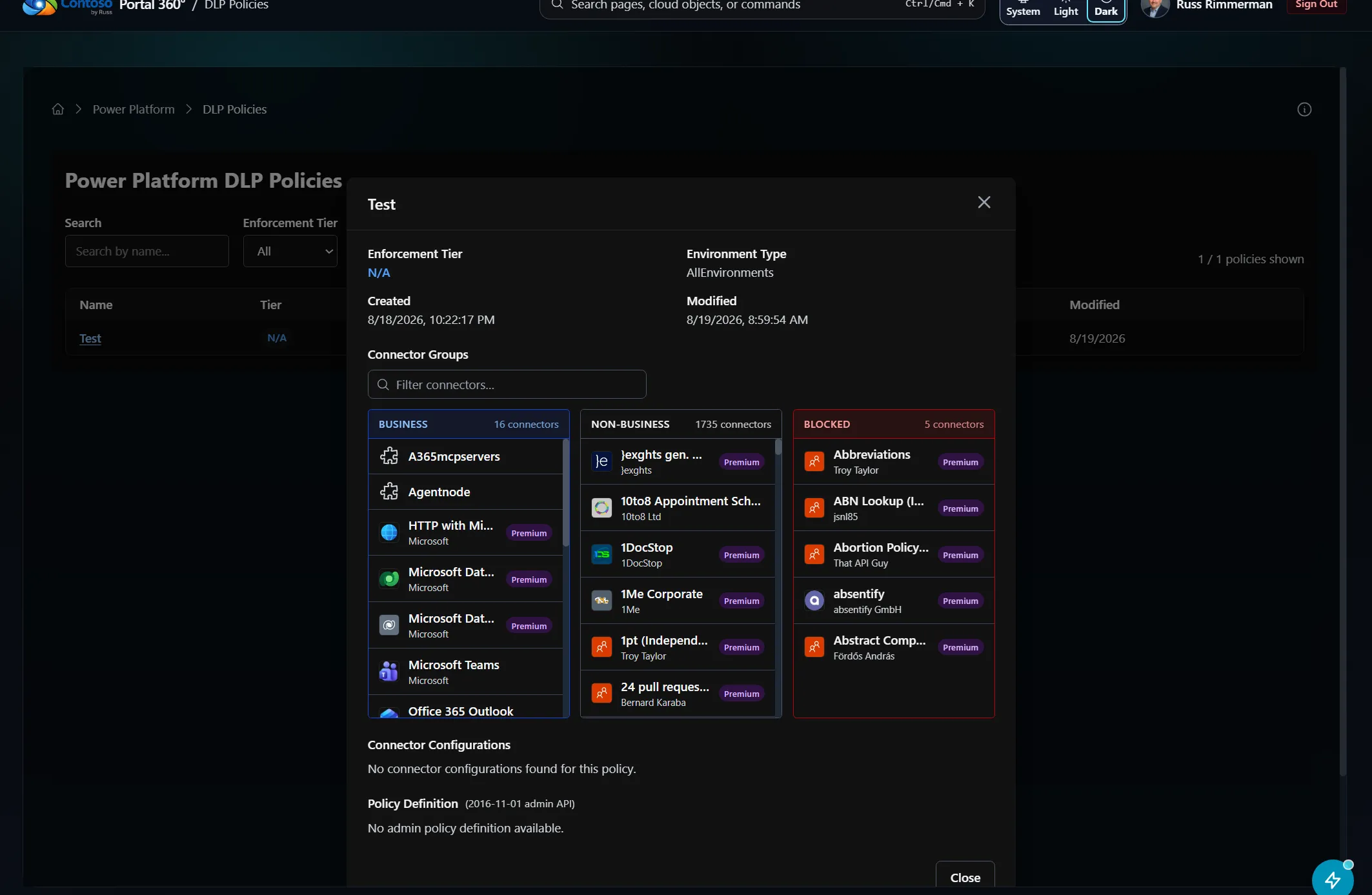The image size is (1372, 895).
Task: Click the '1735 connectors' count
Action: [733, 424]
